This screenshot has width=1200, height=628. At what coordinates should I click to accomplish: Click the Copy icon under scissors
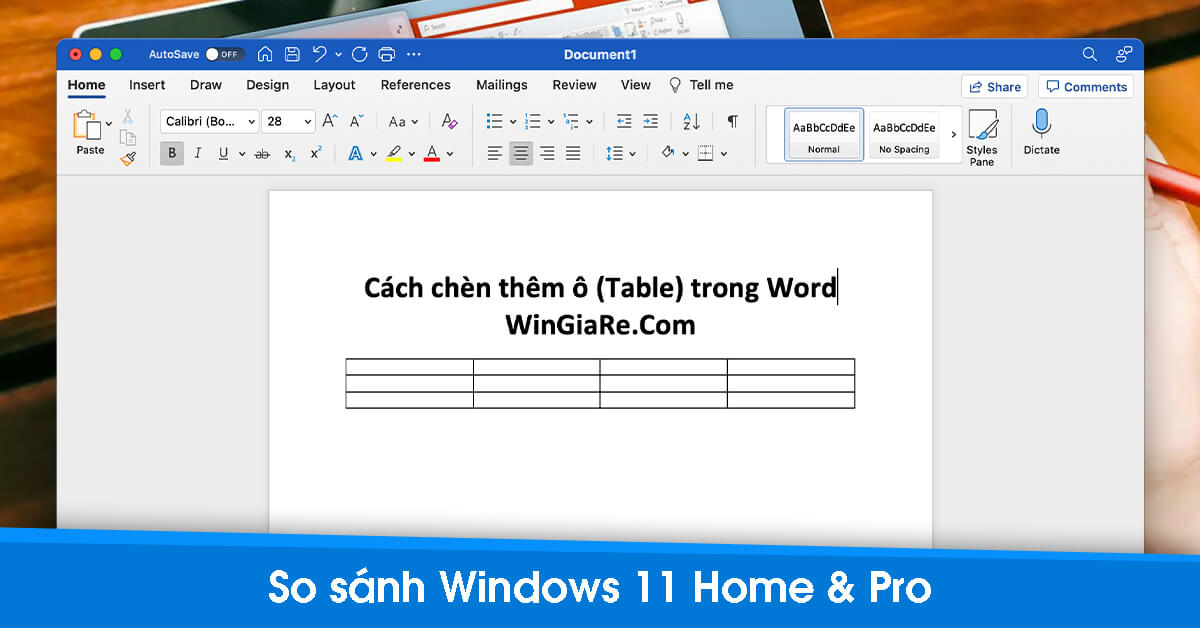coord(128,138)
